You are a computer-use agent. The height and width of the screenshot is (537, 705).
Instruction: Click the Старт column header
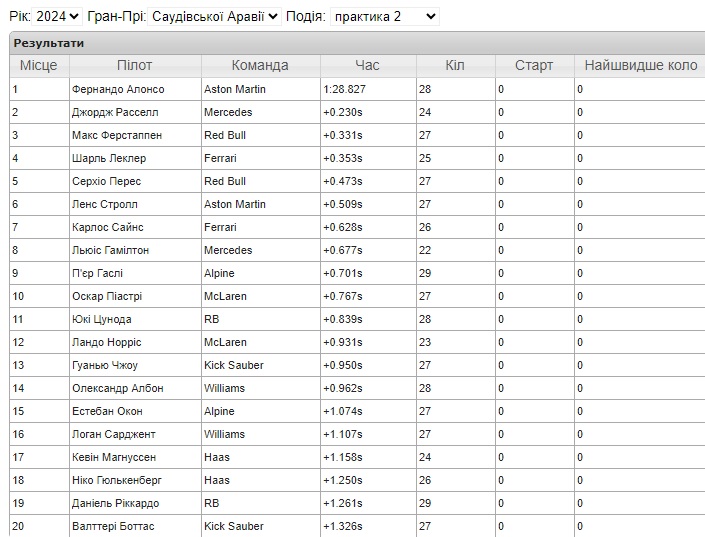click(534, 65)
